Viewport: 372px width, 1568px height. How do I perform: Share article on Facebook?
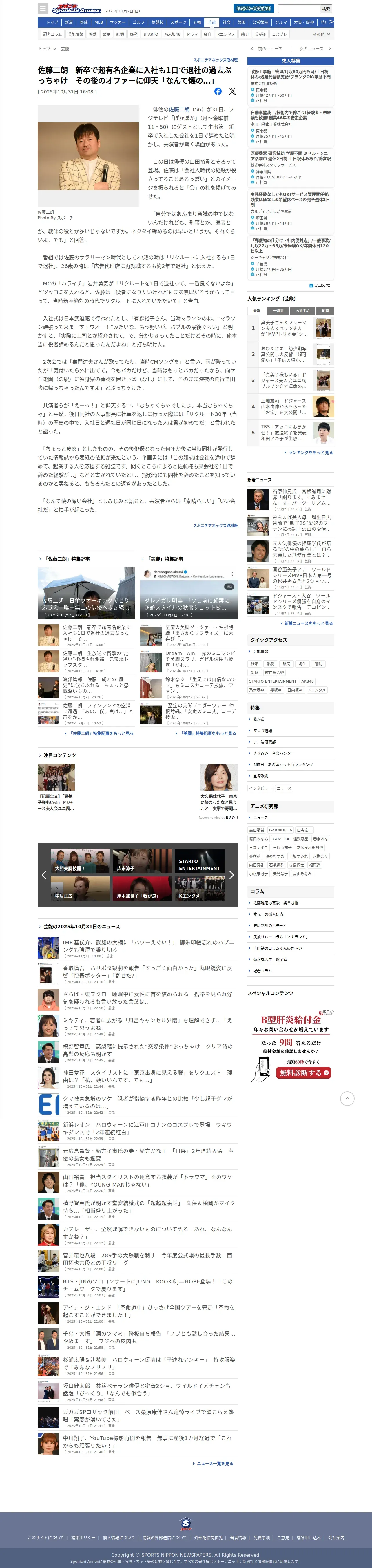tap(218, 91)
